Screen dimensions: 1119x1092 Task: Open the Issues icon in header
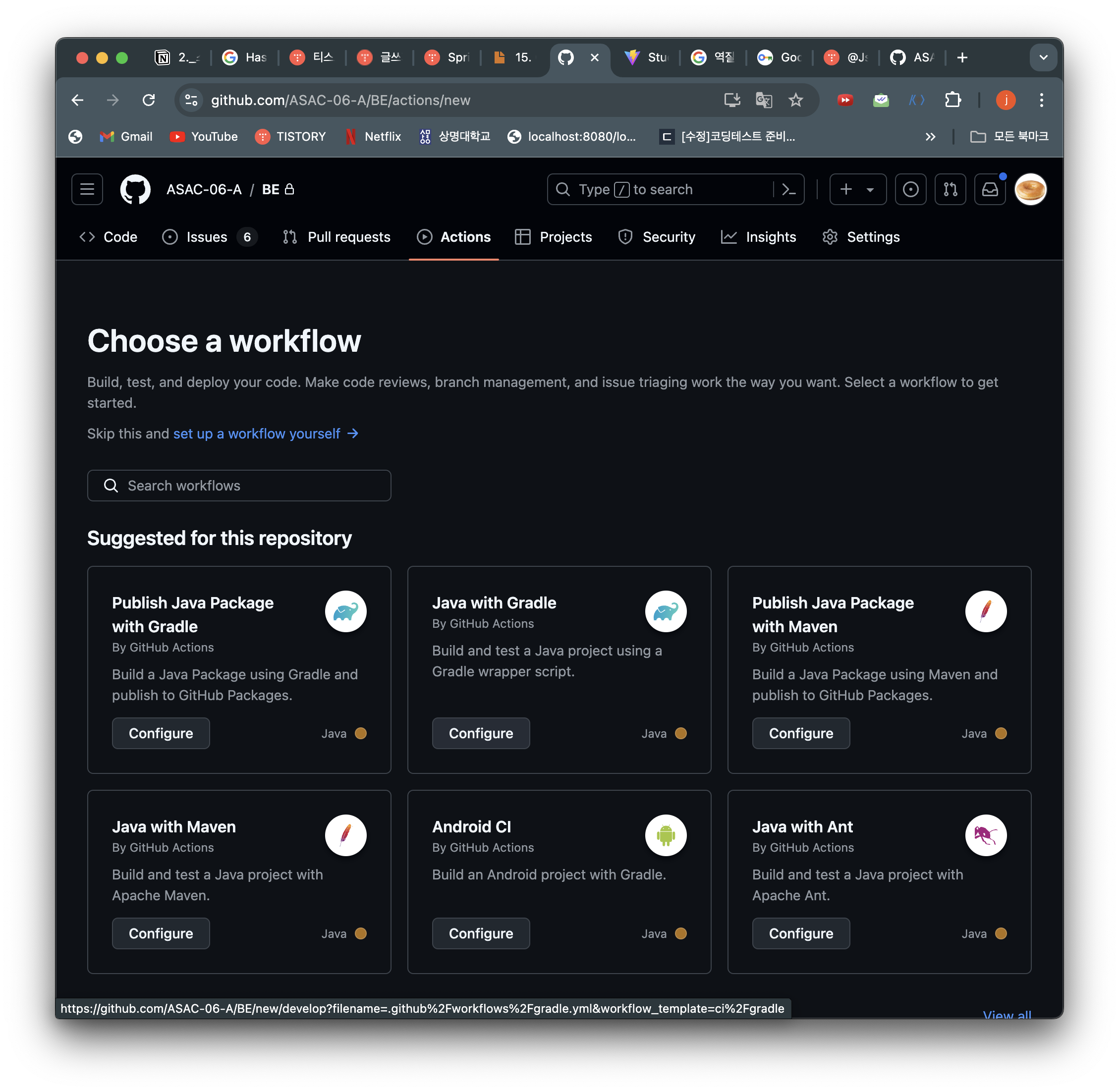910,189
